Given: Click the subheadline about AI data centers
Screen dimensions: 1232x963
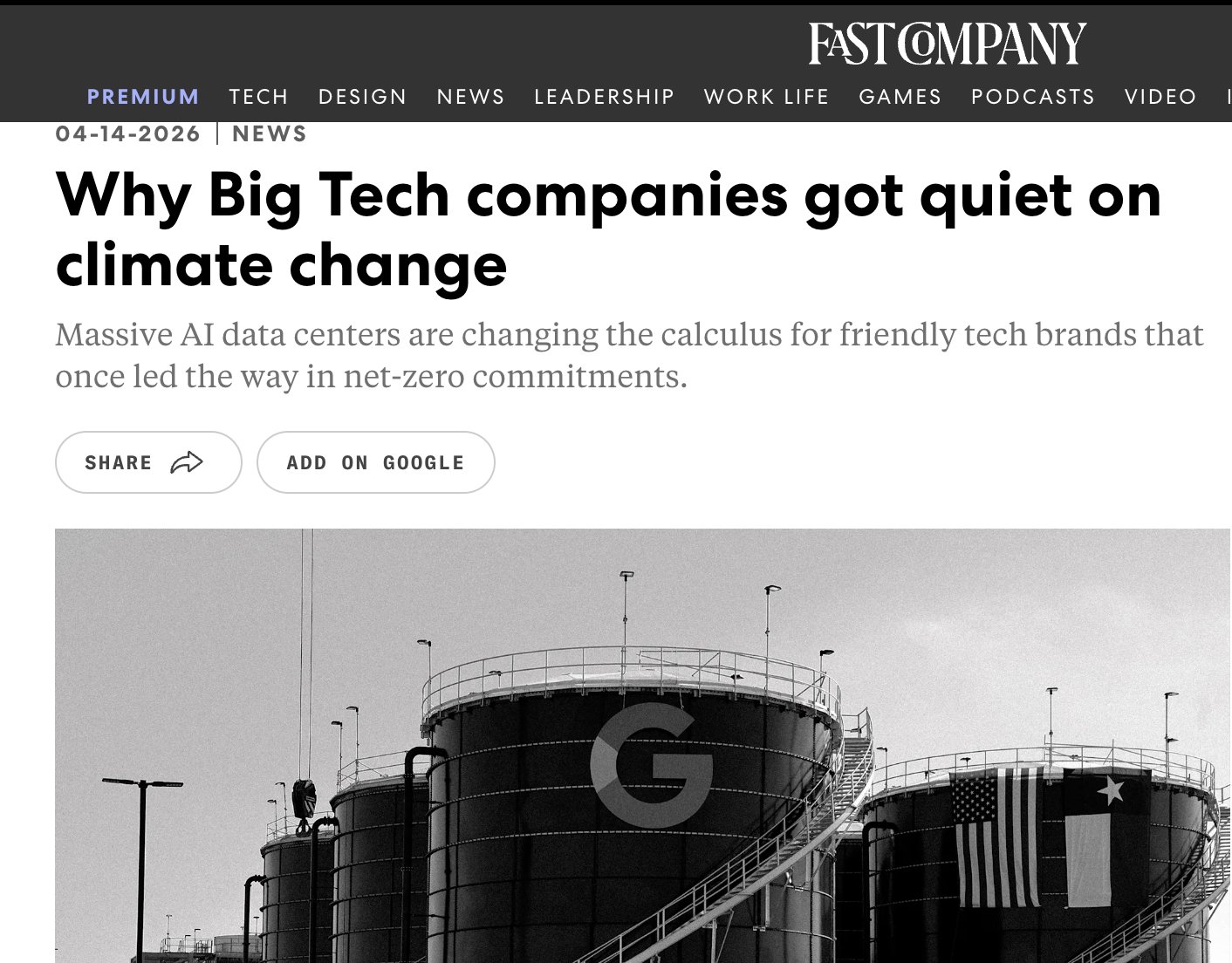Looking at the screenshot, I should point(628,355).
